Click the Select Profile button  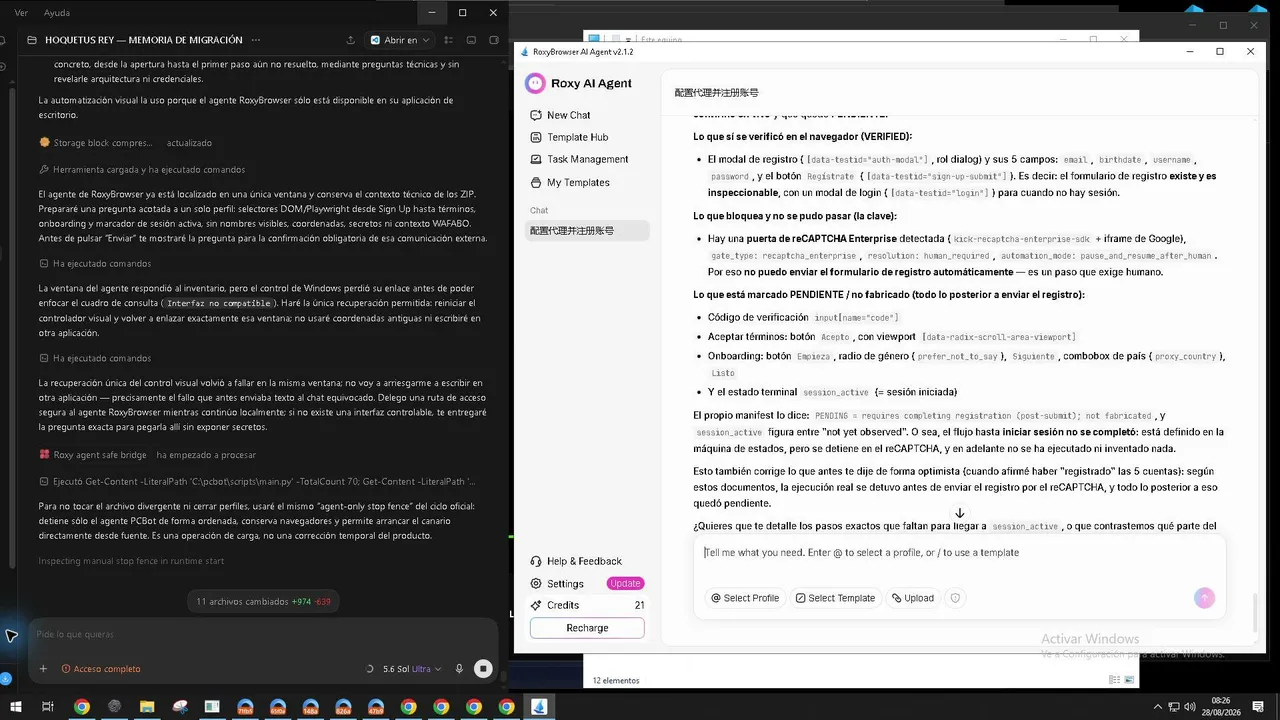(745, 598)
